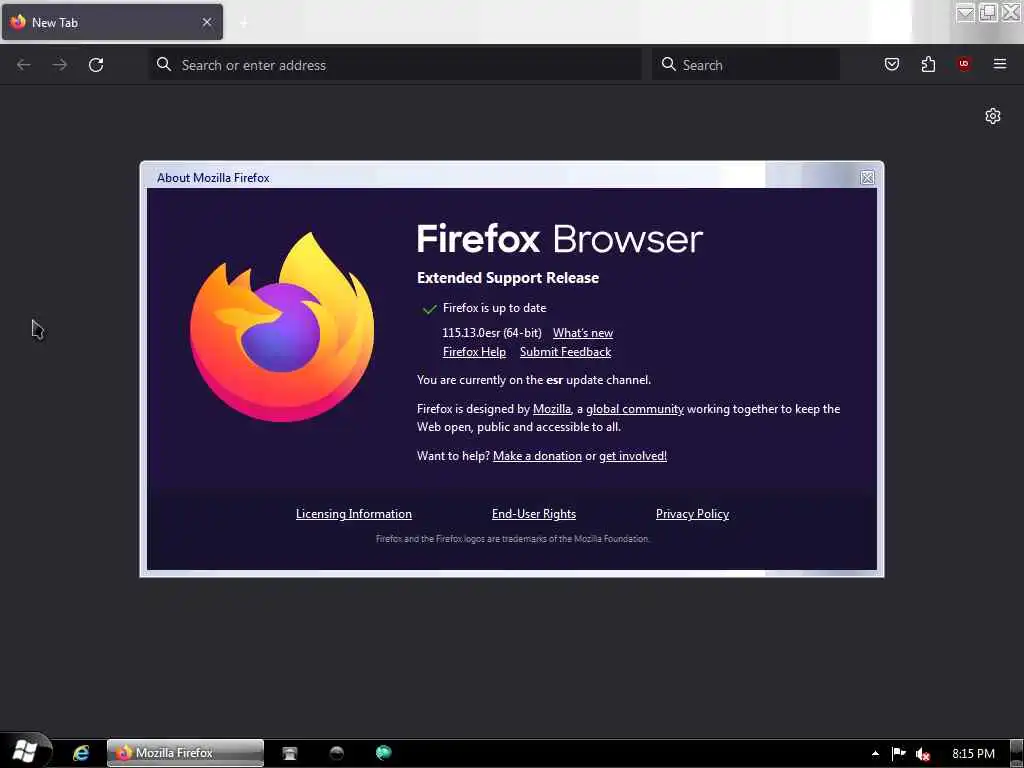Click the 115.13.0esr (64-bit) version text

click(x=492, y=333)
